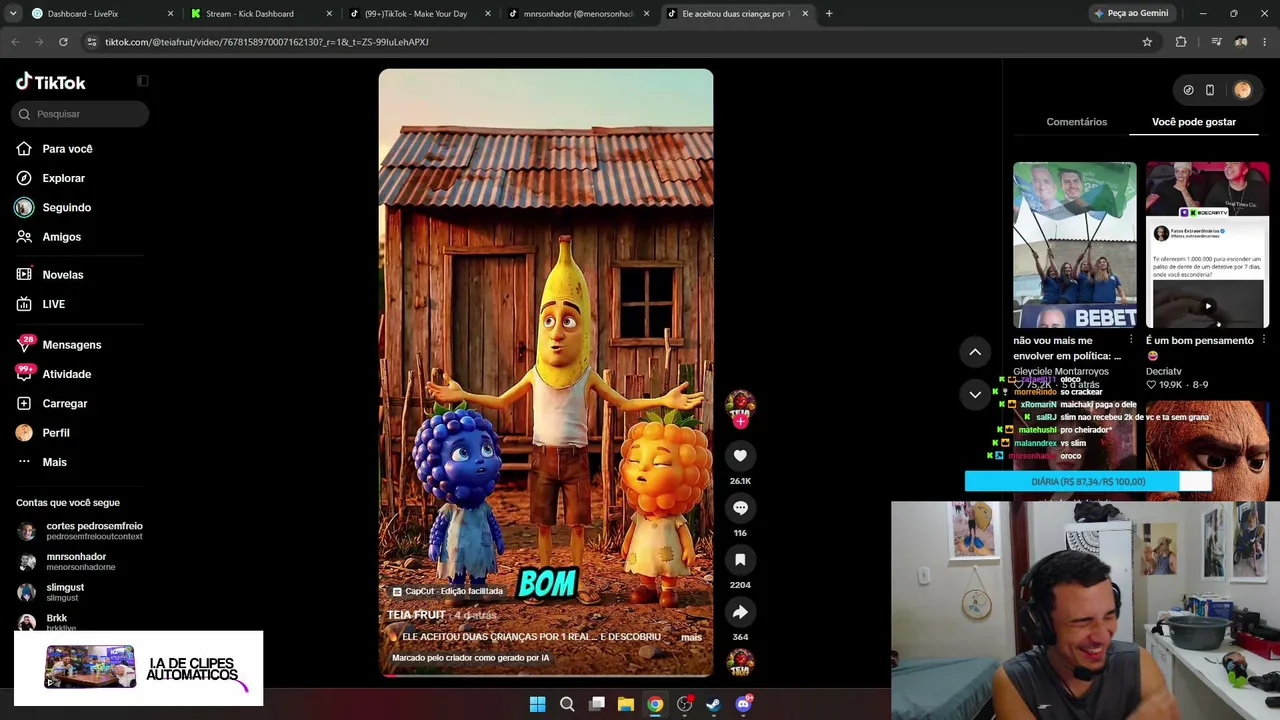Image resolution: width=1280 pixels, height=720 pixels.
Task: Reload the page
Action: pyautogui.click(x=63, y=42)
